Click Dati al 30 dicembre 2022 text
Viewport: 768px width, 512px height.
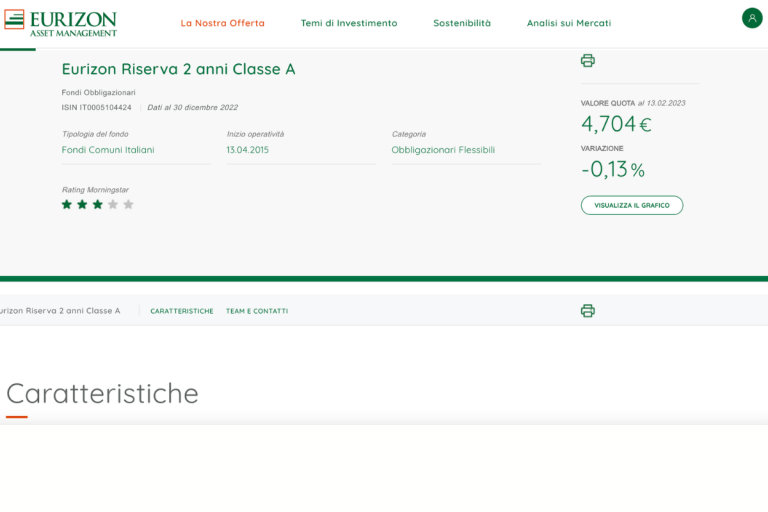(192, 107)
